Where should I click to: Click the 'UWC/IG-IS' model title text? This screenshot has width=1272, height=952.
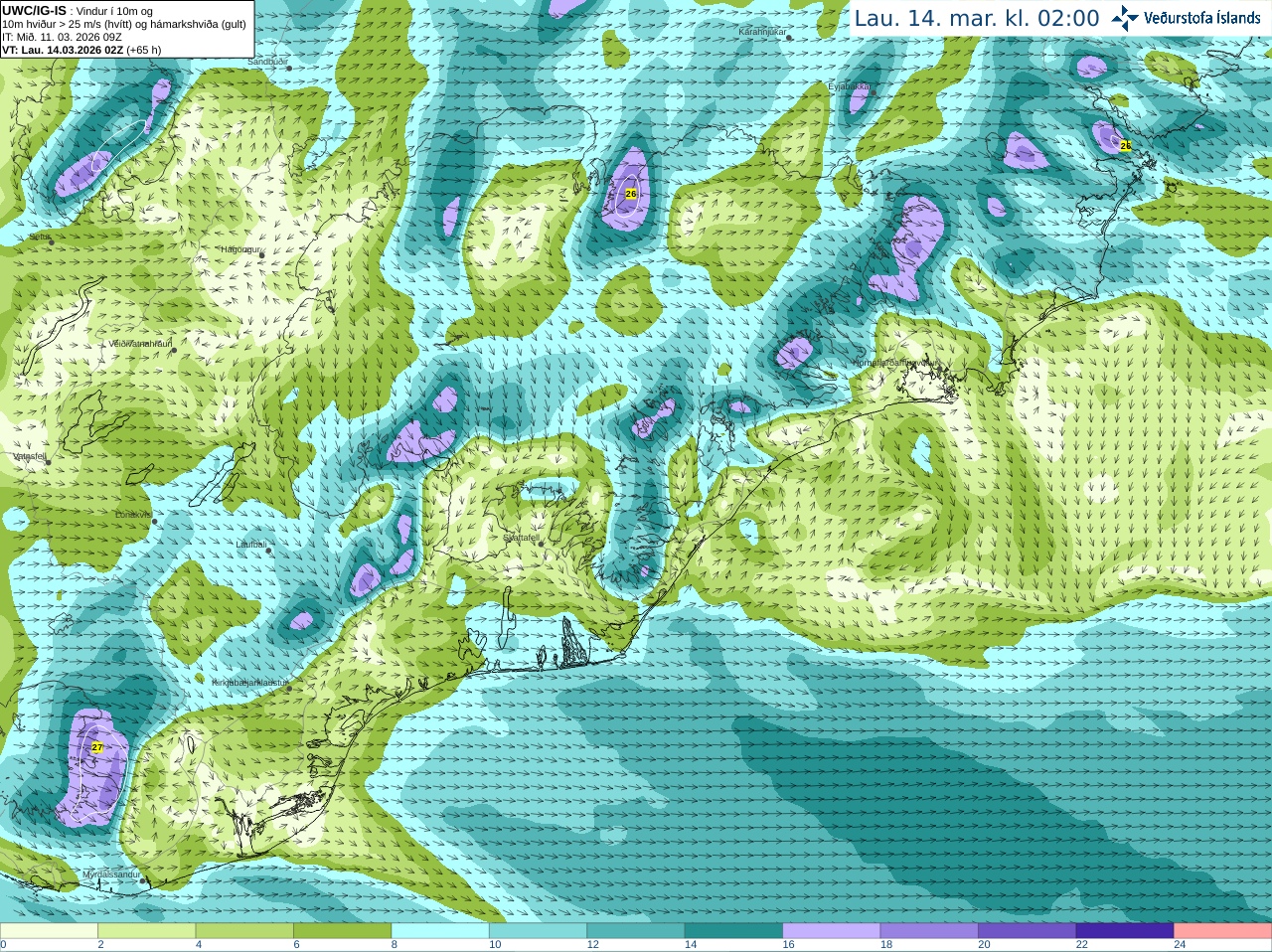(x=34, y=10)
